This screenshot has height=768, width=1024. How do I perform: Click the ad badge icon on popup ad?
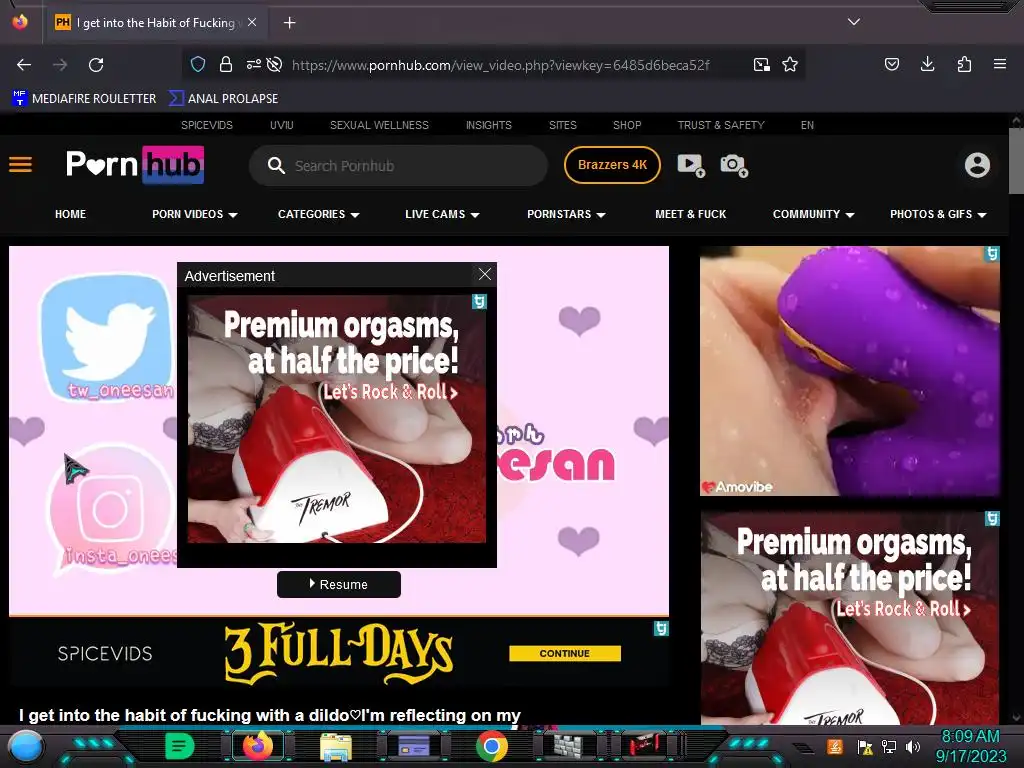point(479,302)
